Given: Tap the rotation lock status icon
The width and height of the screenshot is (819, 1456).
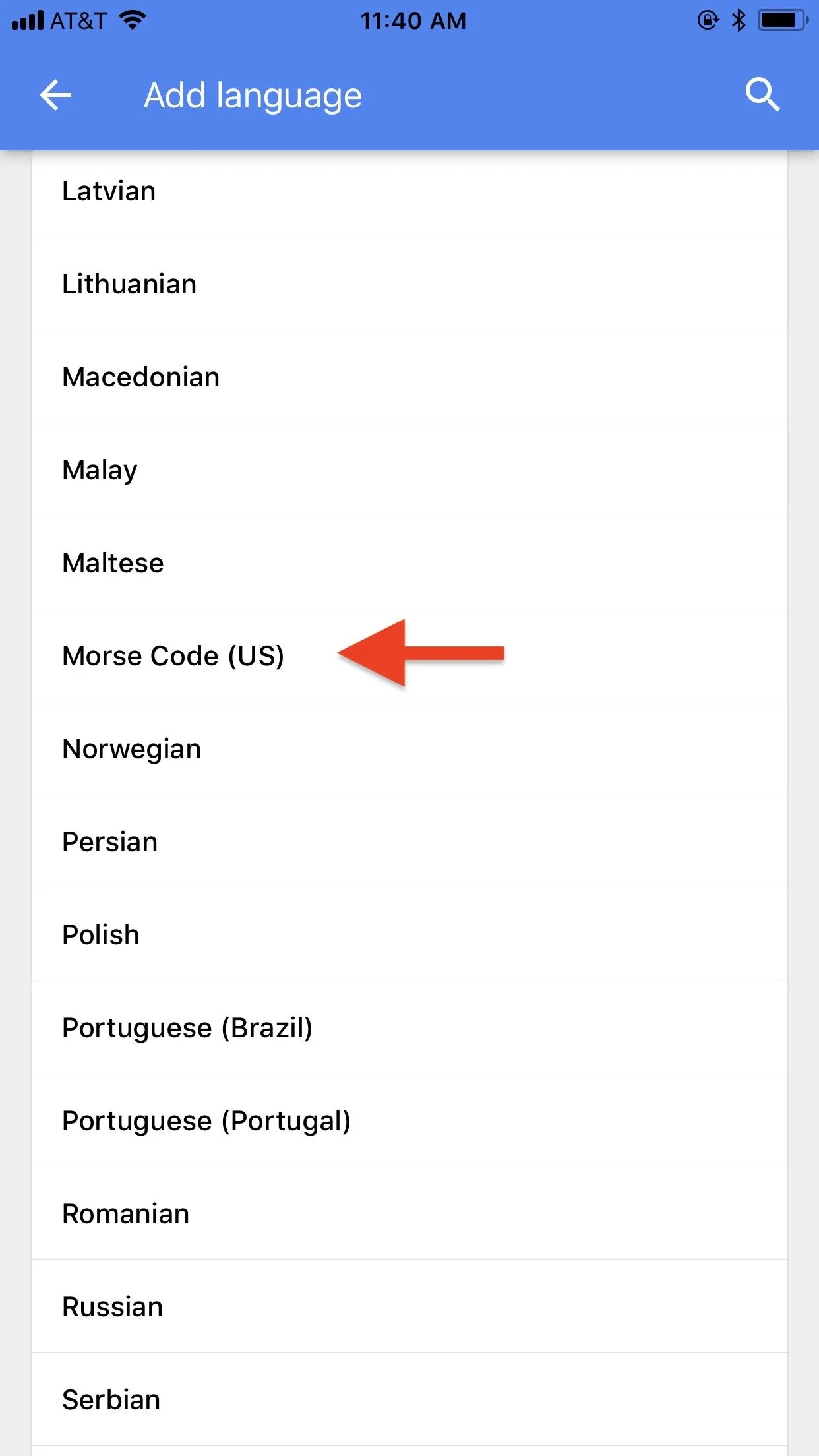Looking at the screenshot, I should 708,20.
